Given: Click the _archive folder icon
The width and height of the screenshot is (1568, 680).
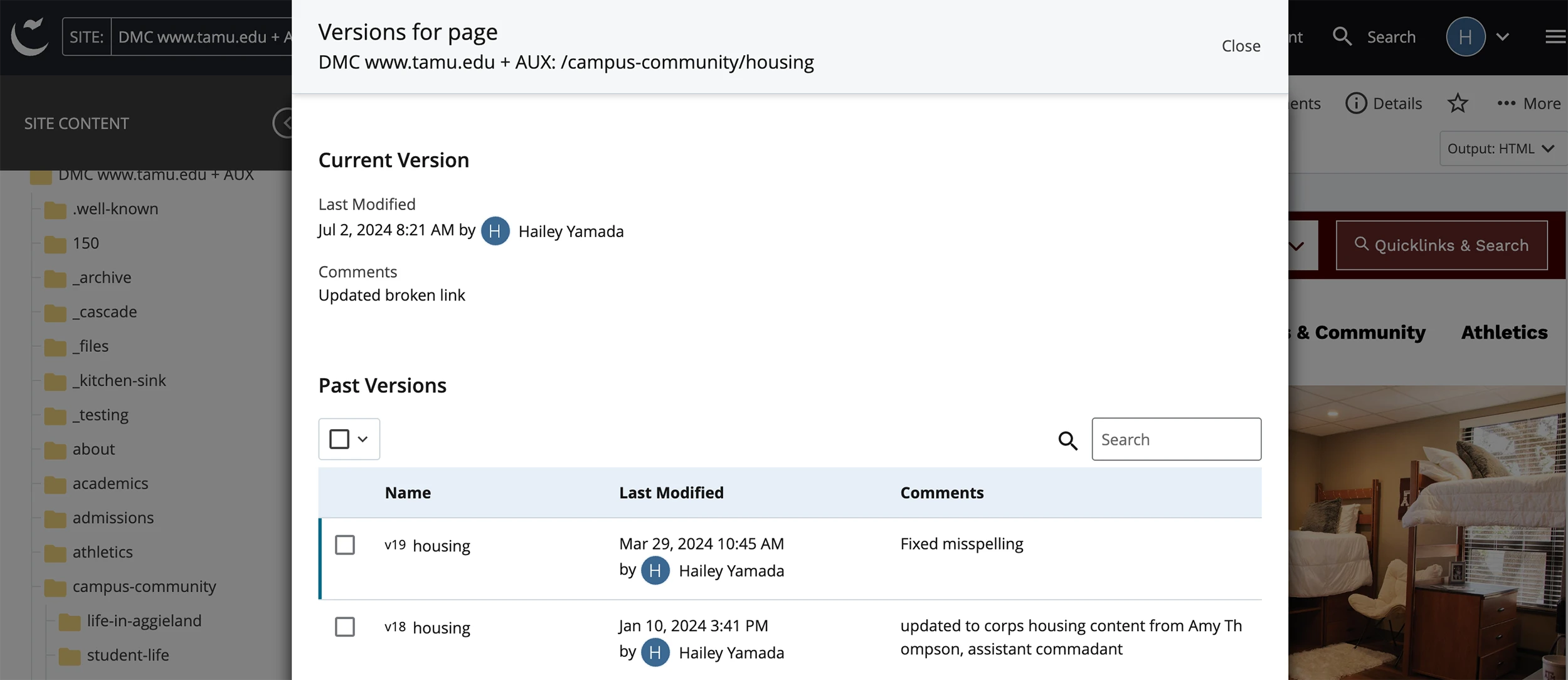Looking at the screenshot, I should point(55,278).
